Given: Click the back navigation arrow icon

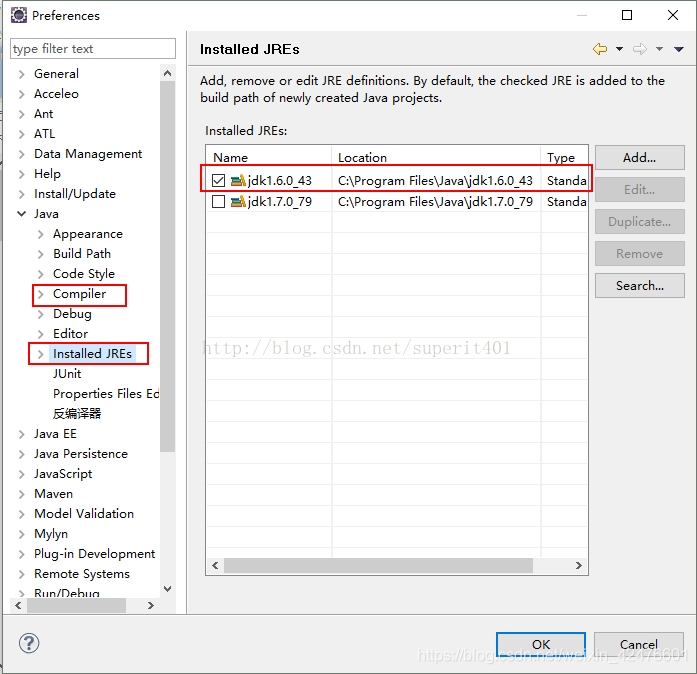Looking at the screenshot, I should [600, 48].
